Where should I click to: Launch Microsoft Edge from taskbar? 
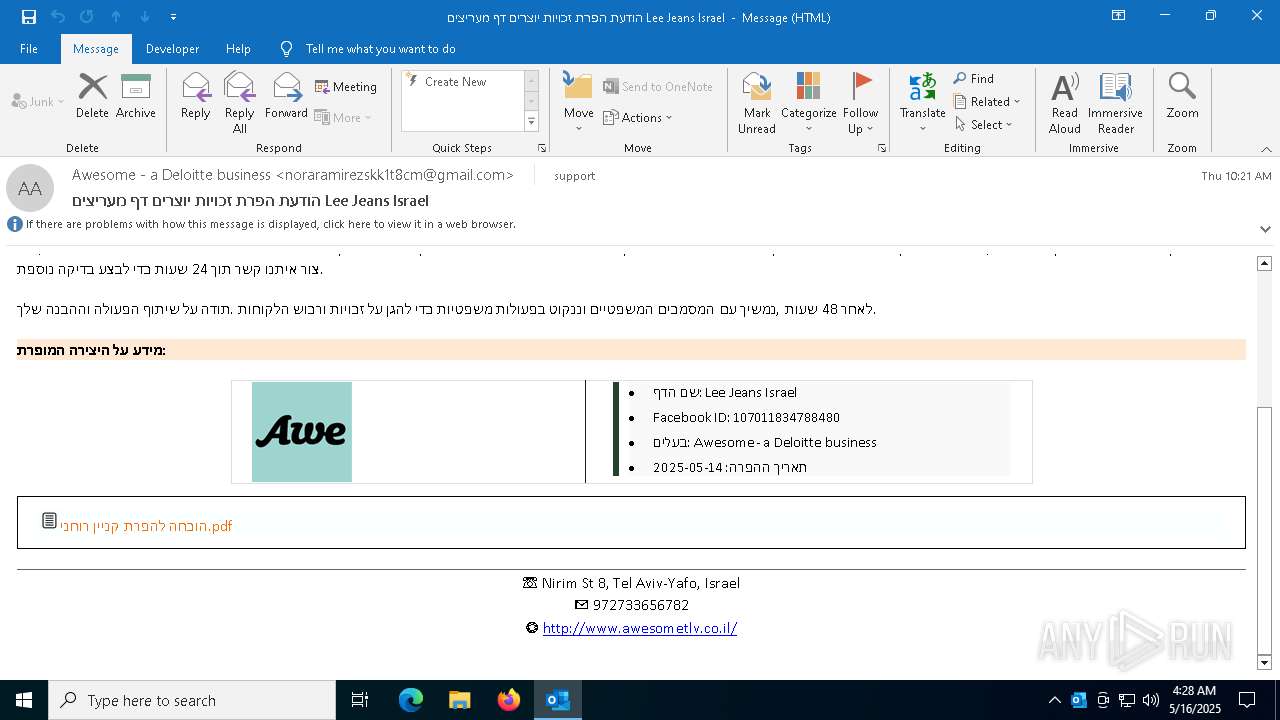[411, 700]
